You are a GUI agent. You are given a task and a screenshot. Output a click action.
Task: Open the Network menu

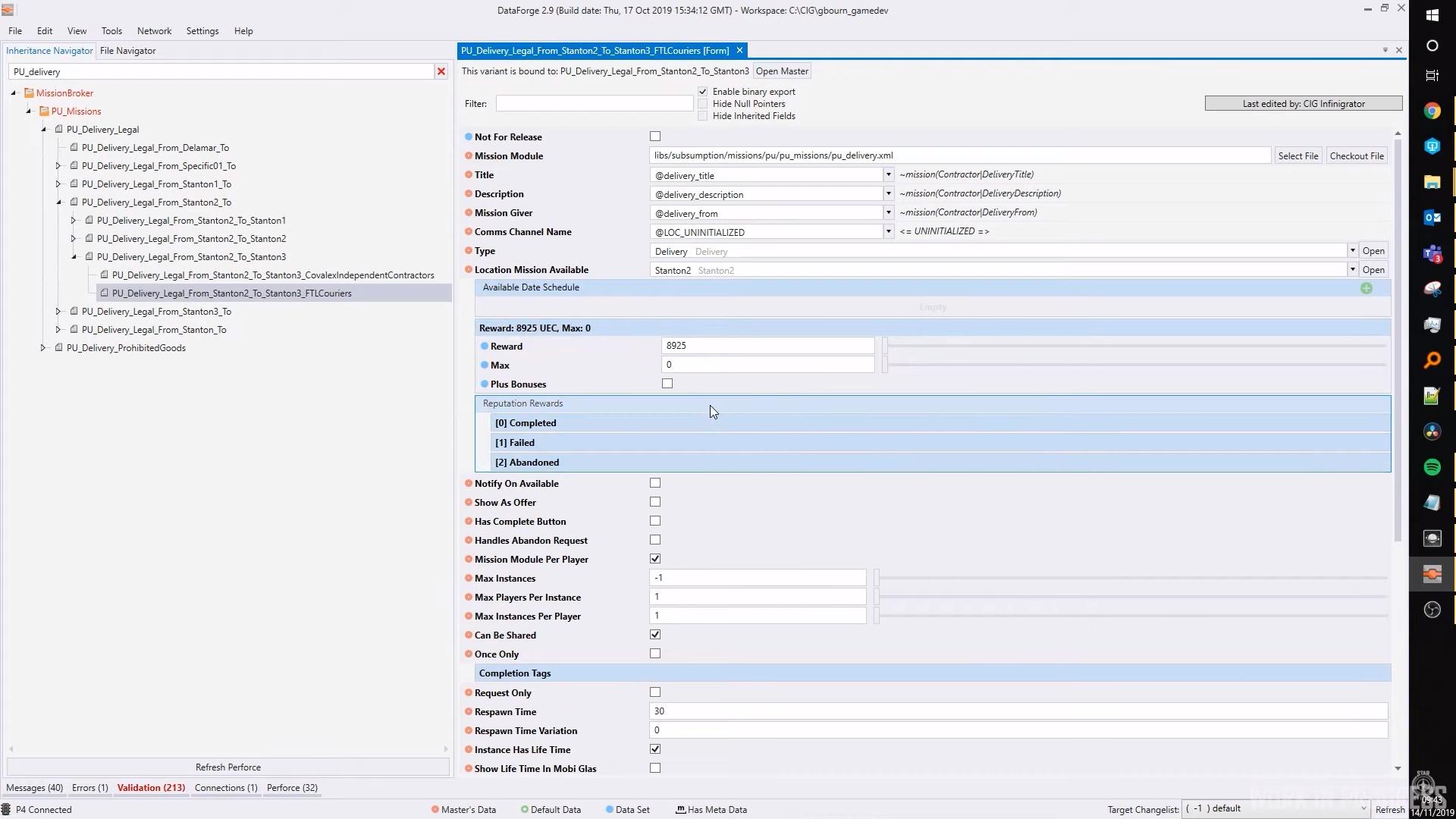tap(154, 31)
